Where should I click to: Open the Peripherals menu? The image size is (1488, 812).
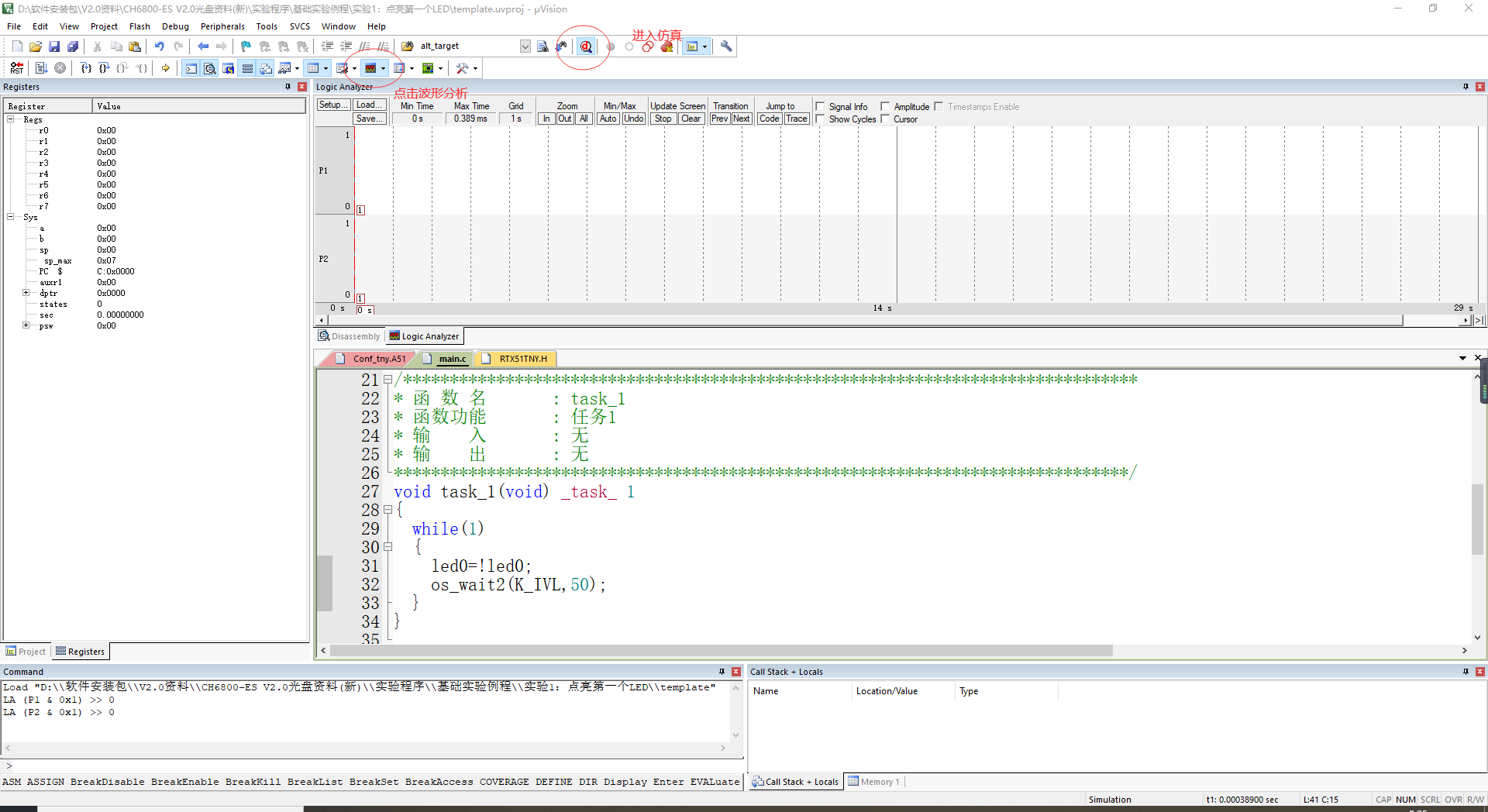pyautogui.click(x=222, y=26)
